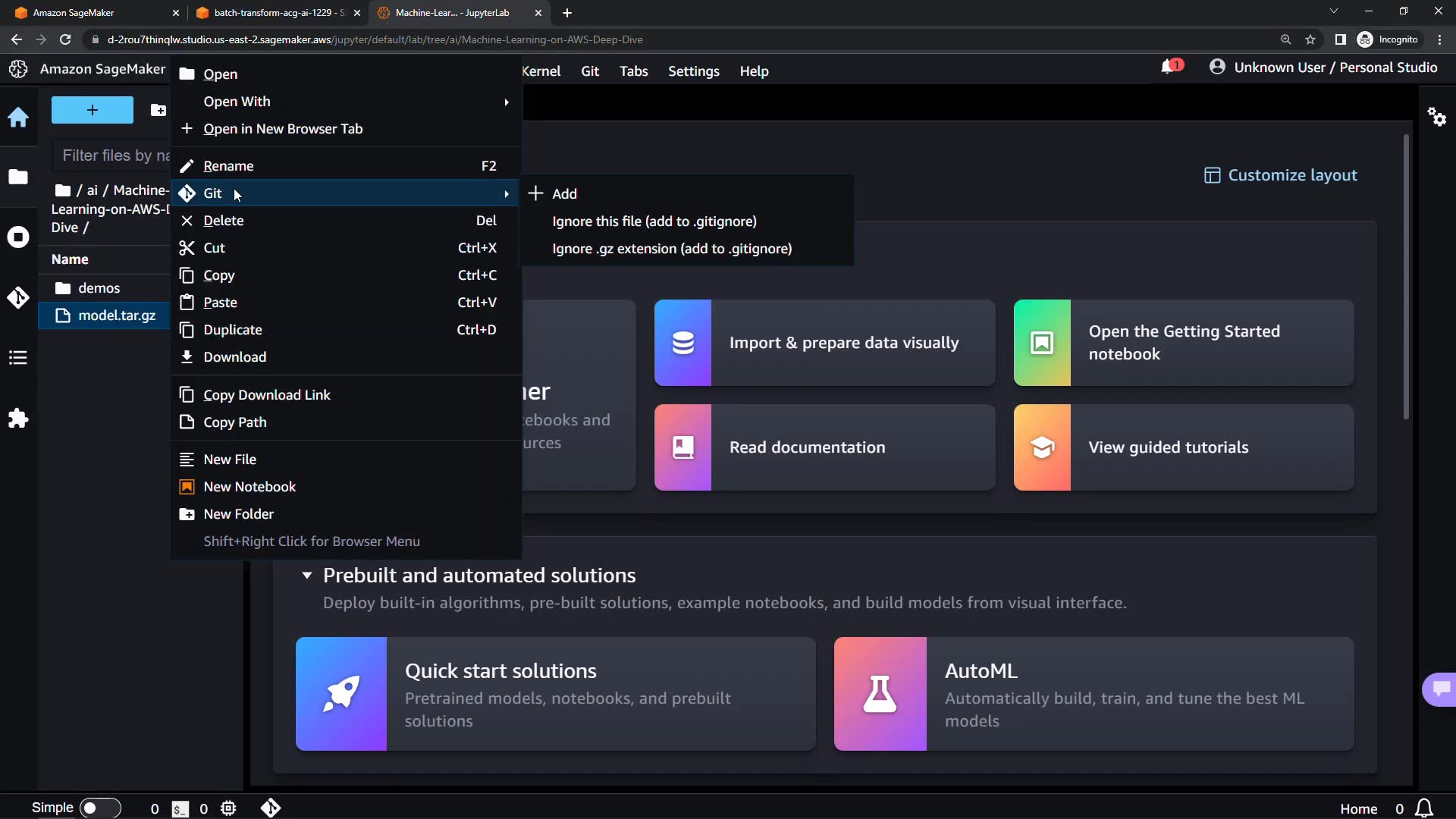Open Table of Contents sidebar icon
Image resolution: width=1456 pixels, height=819 pixels.
pos(18,358)
